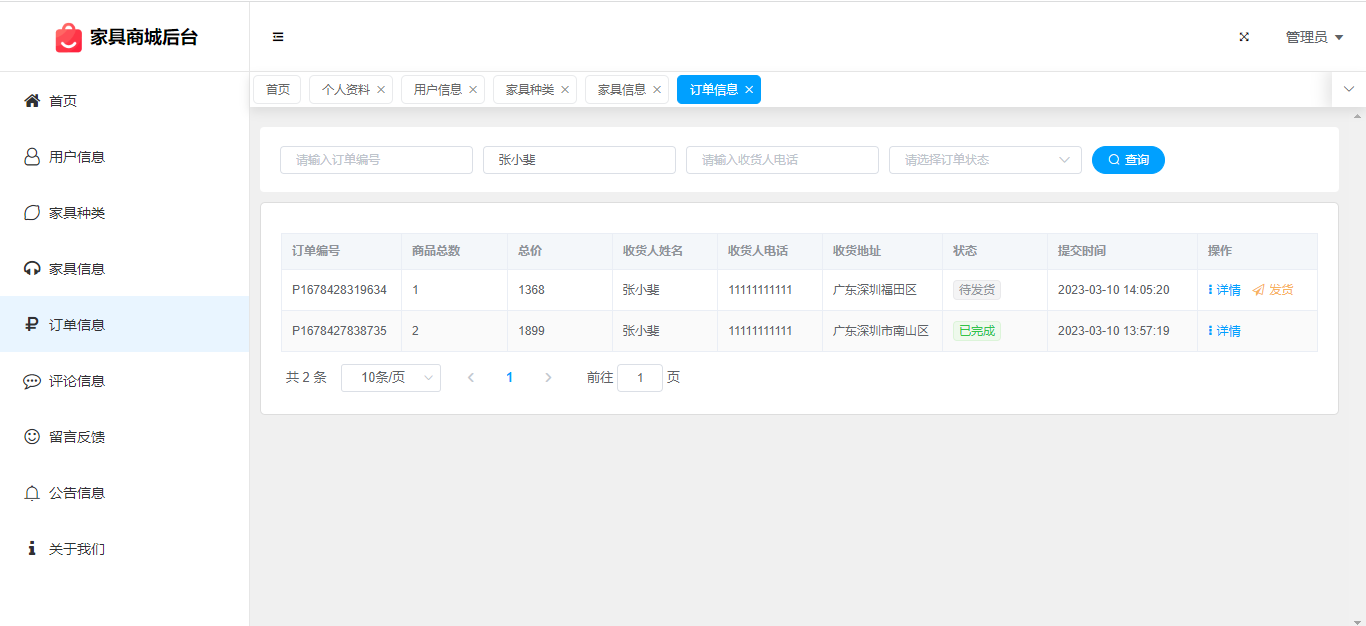Open the 管理员 account dropdown
The image size is (1366, 626).
coord(1313,37)
